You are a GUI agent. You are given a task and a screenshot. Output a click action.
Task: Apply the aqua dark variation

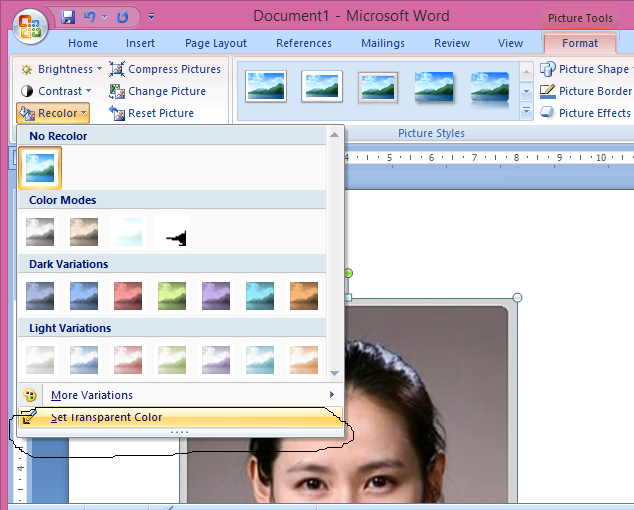(260, 296)
